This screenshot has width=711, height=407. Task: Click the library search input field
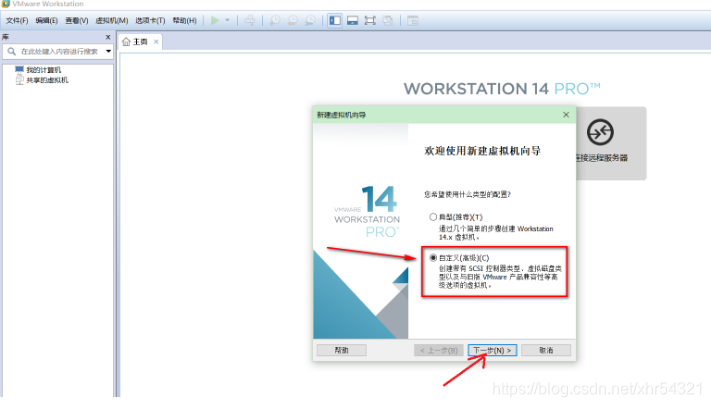tap(59, 51)
